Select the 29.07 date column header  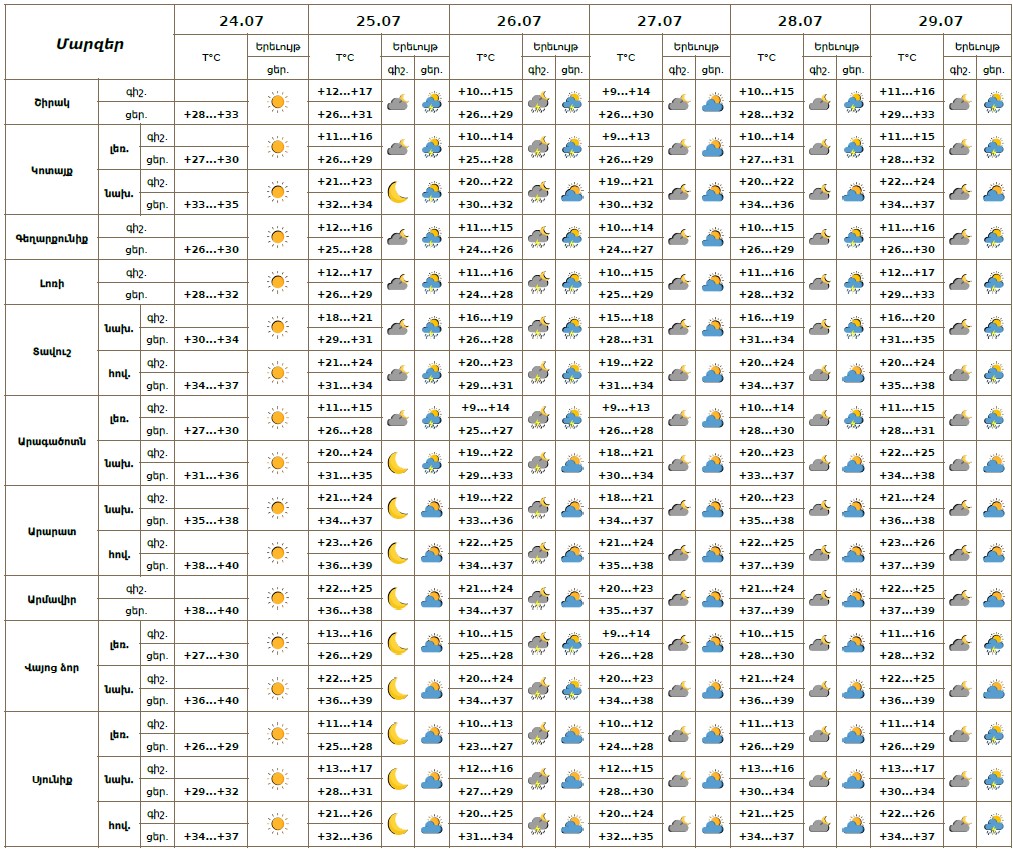click(941, 20)
